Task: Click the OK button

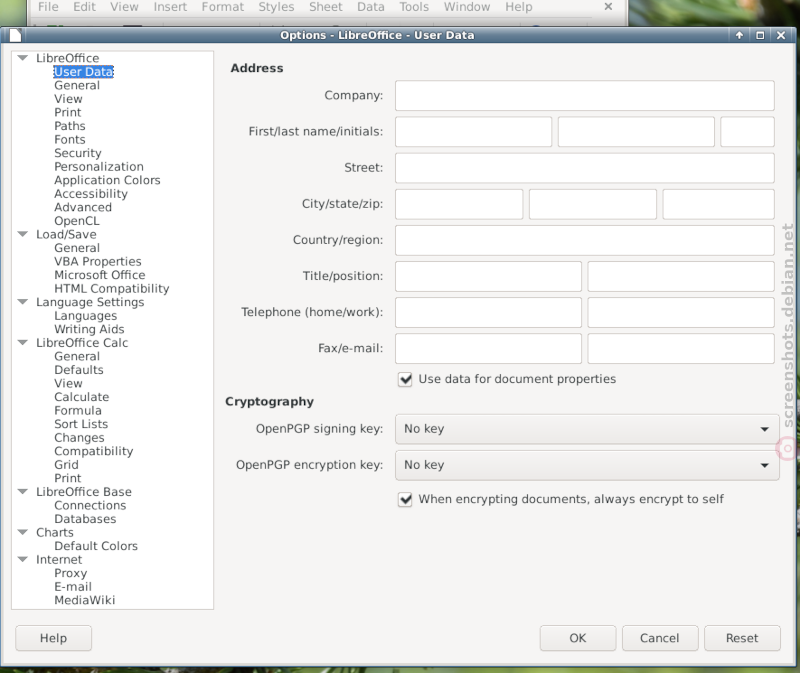Action: (x=578, y=638)
